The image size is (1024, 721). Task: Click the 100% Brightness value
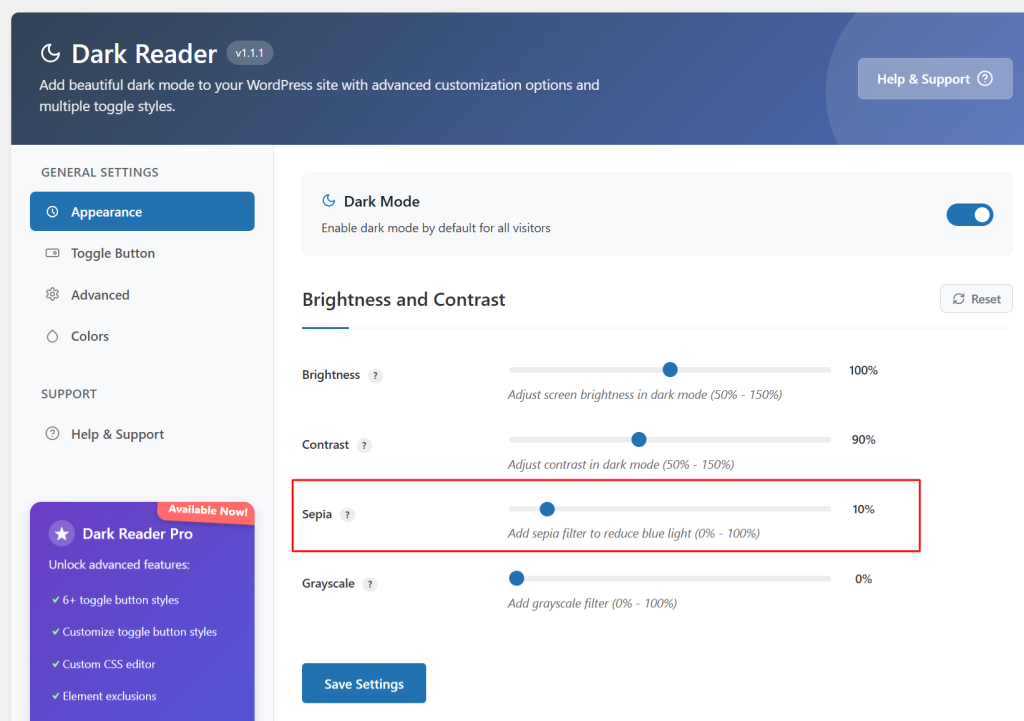[x=863, y=370]
